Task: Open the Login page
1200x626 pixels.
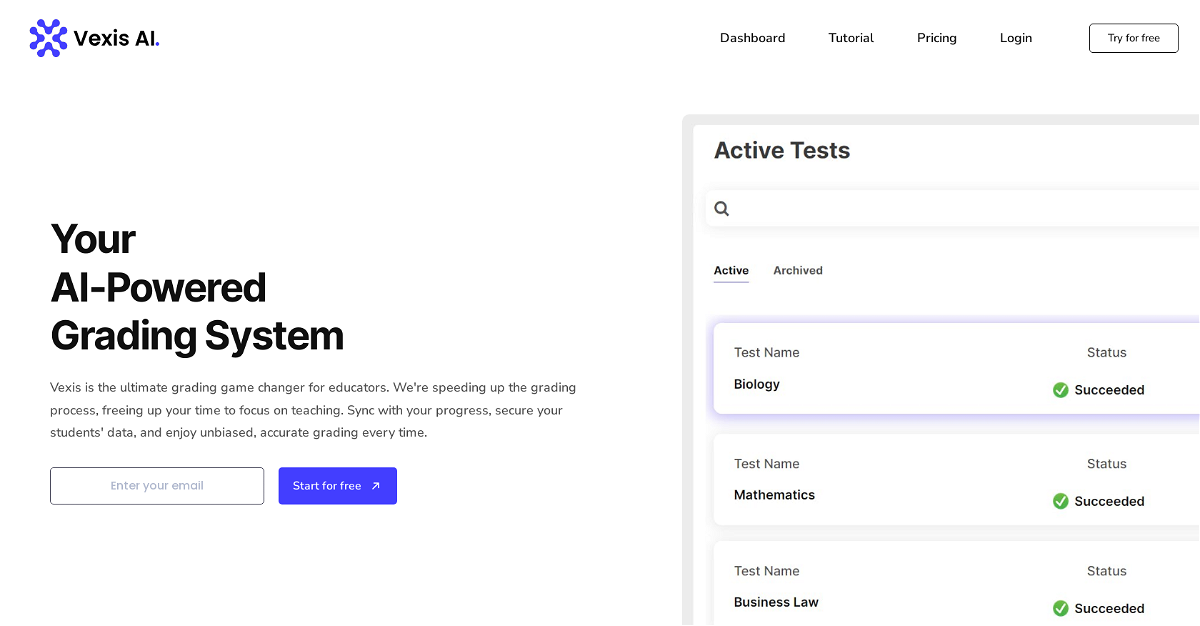Action: pyautogui.click(x=1016, y=38)
